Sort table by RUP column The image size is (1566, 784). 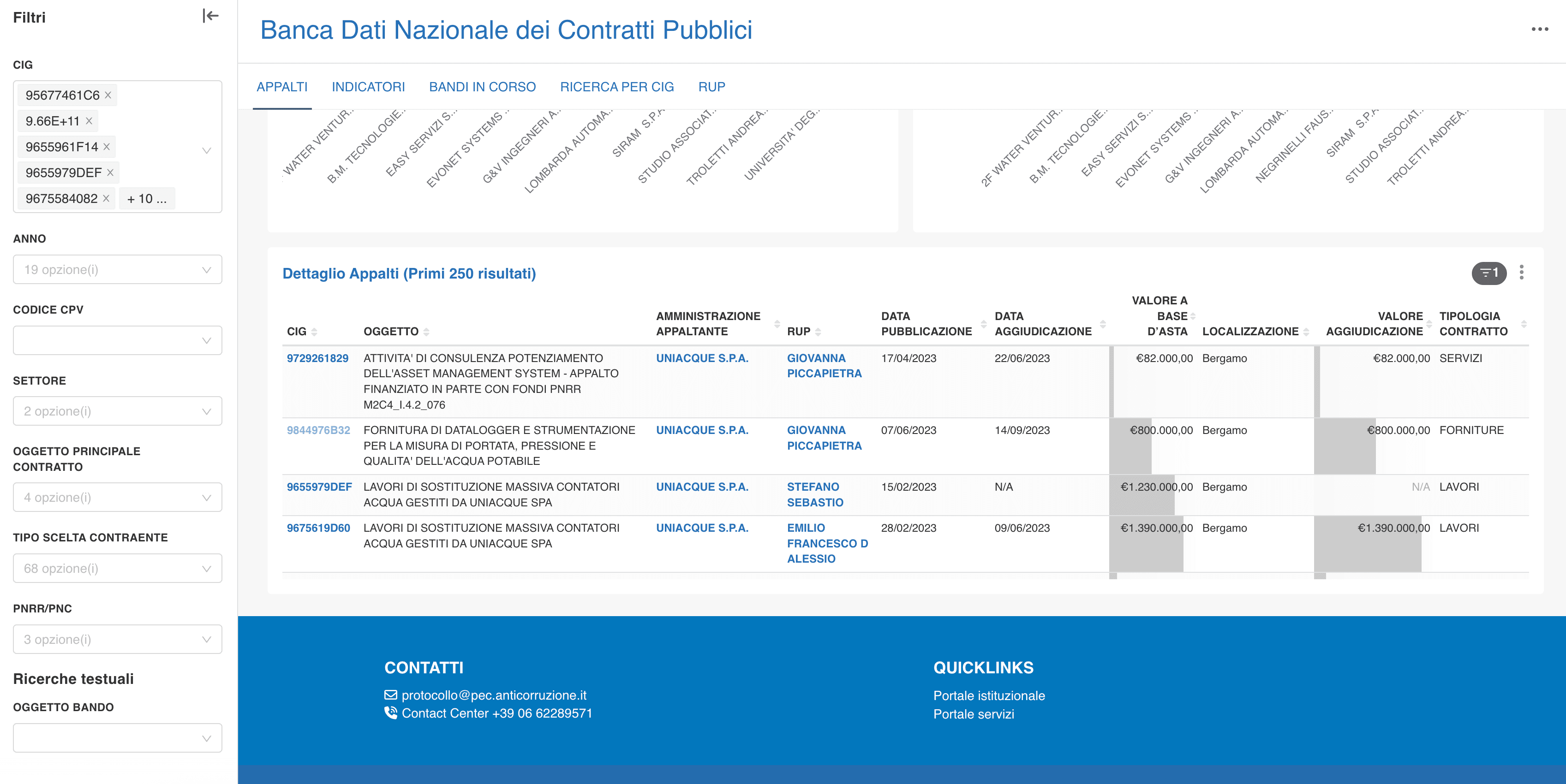click(x=818, y=332)
